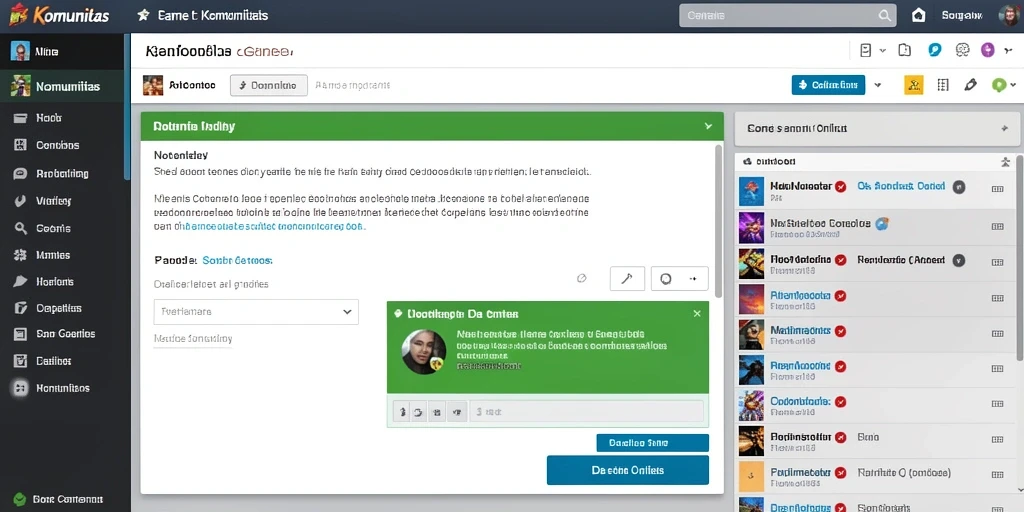Click the brain gear icon in header

pos(961,50)
